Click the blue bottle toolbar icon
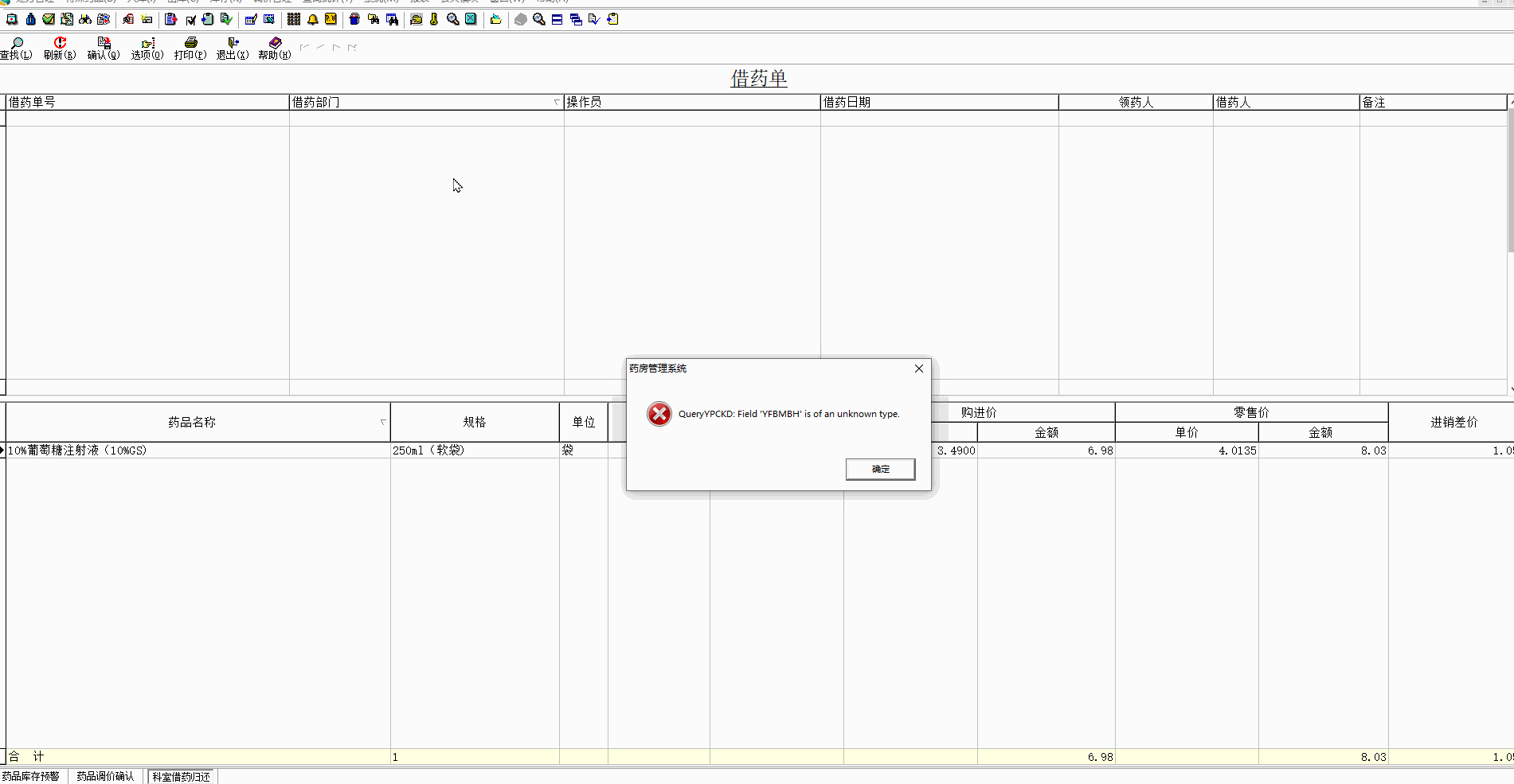Viewport: 1514px width, 784px height. [30, 19]
